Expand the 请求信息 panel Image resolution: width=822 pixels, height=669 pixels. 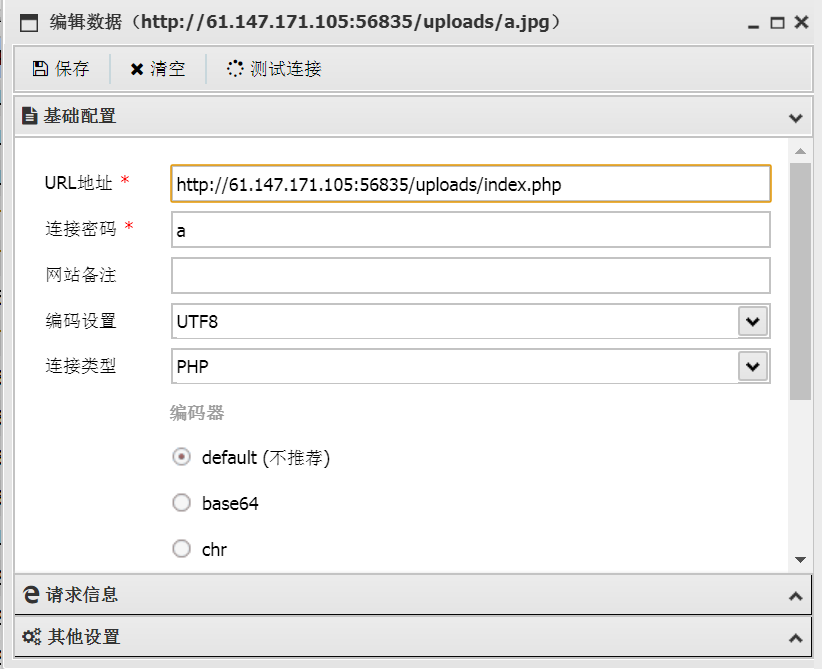(796, 596)
